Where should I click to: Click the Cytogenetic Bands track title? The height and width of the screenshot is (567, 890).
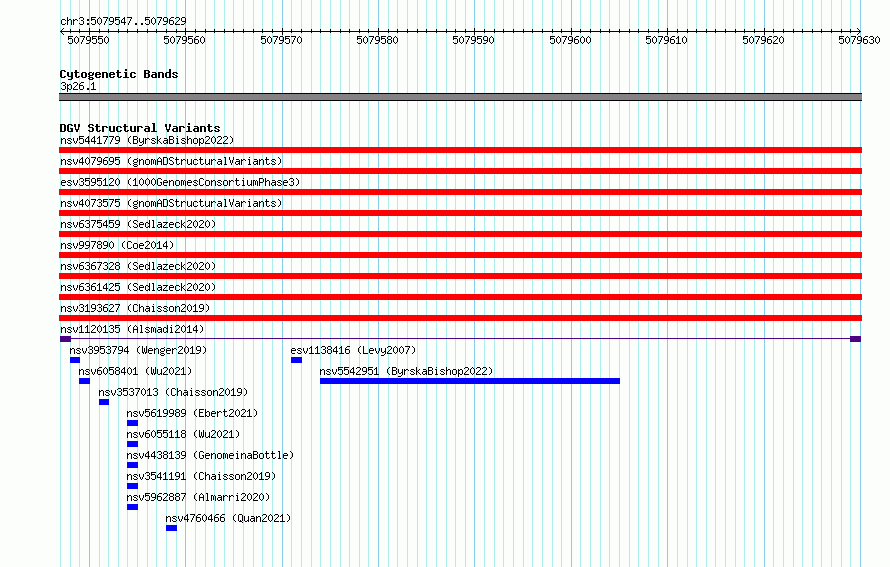(x=119, y=74)
